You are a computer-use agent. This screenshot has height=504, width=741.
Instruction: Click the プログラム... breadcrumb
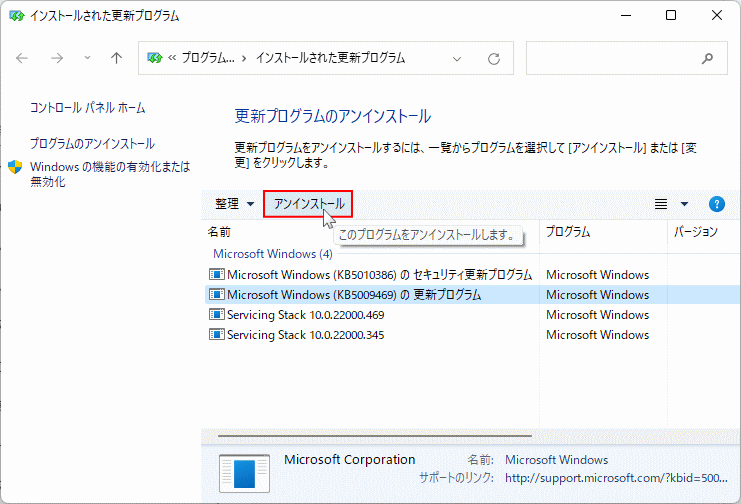[208, 58]
